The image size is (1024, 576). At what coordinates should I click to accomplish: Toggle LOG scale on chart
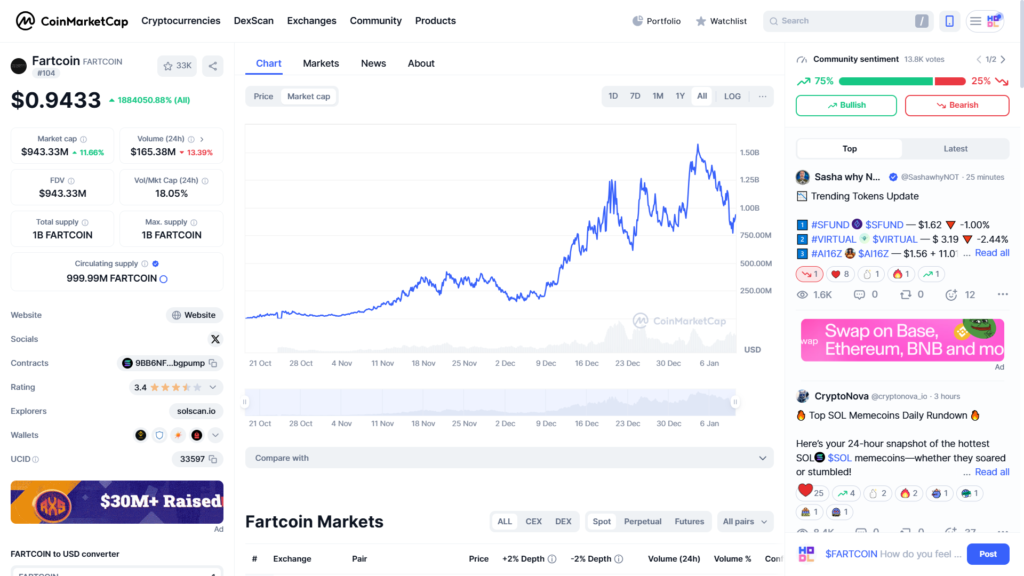point(732,96)
